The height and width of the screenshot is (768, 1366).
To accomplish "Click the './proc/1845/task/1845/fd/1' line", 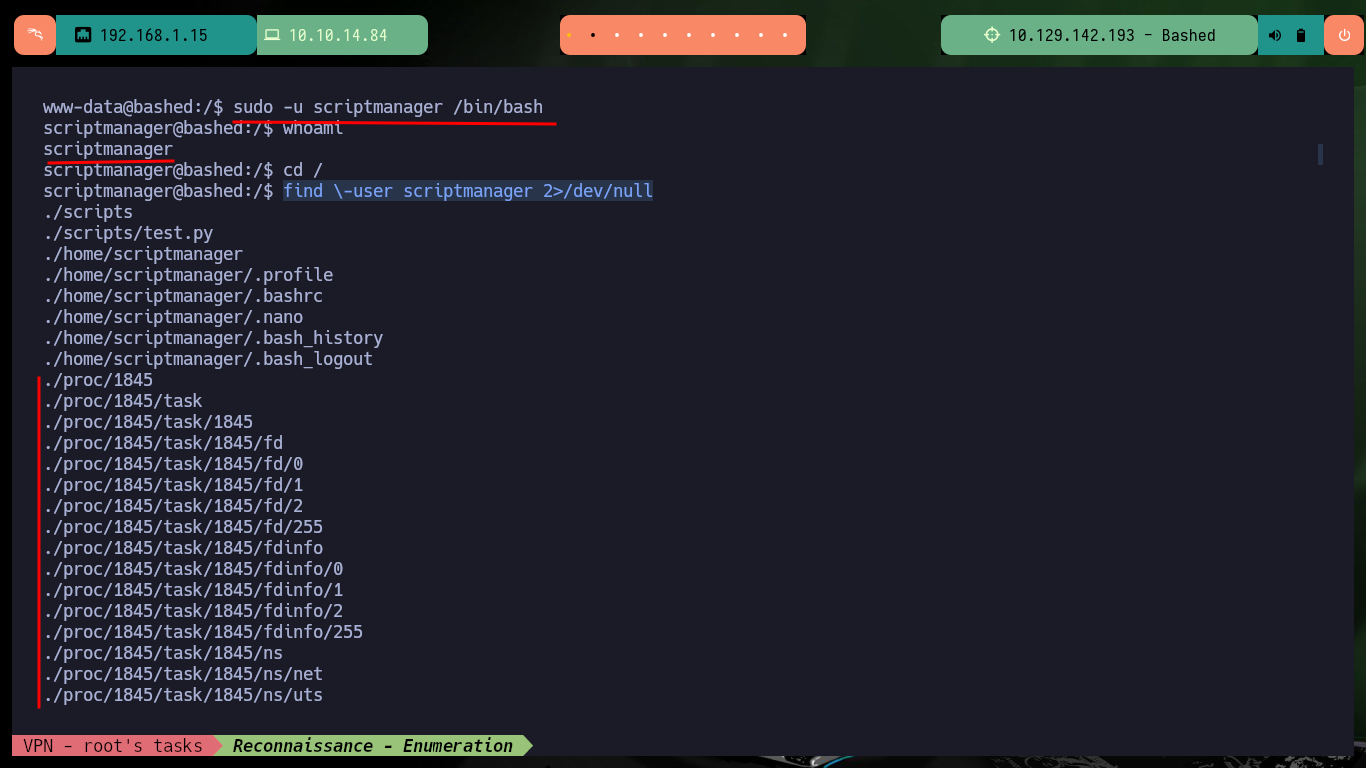I will pyautogui.click(x=173, y=485).
